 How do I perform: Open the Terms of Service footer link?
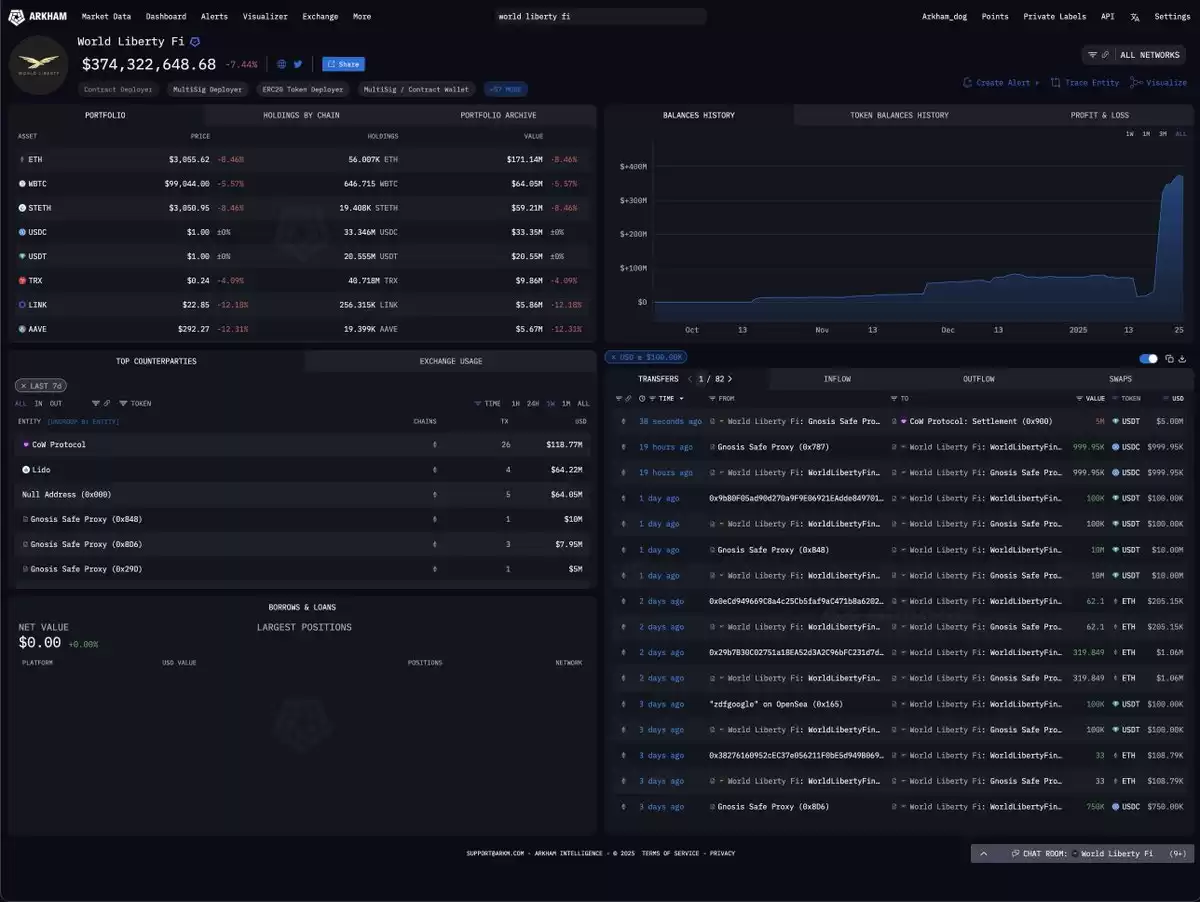[x=672, y=853]
